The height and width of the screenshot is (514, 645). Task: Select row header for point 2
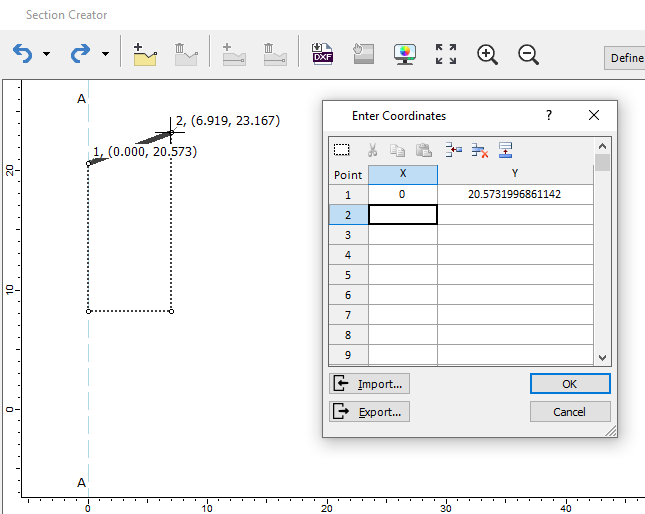pyautogui.click(x=348, y=215)
